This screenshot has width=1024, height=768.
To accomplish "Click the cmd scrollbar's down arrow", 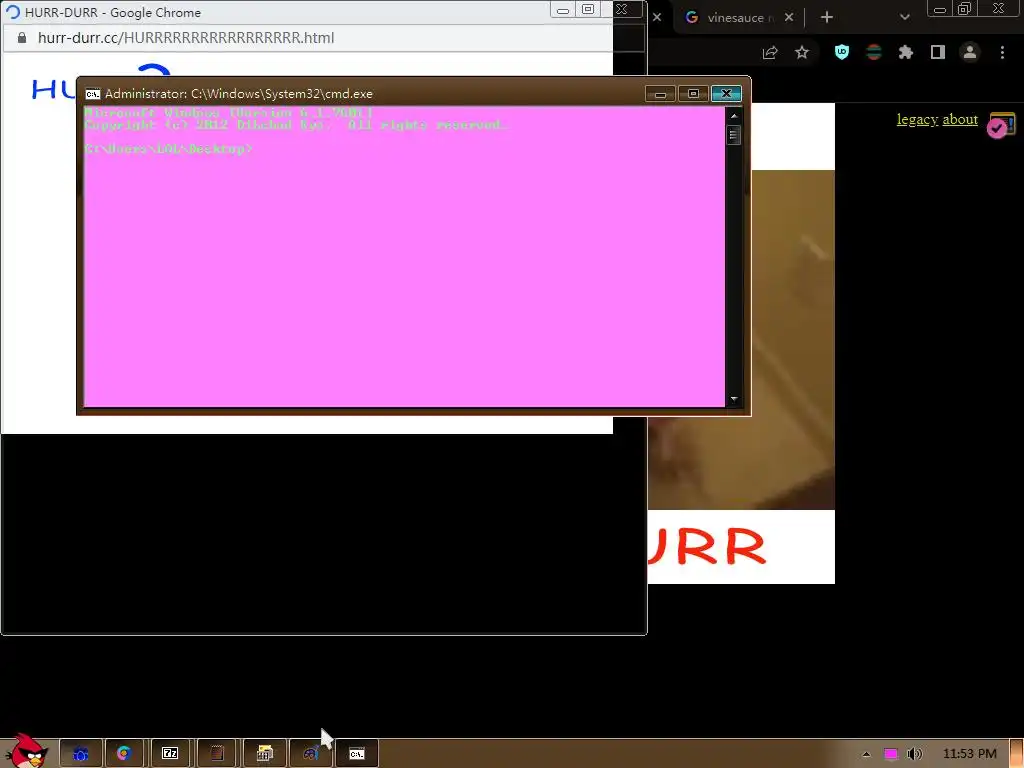I will [734, 399].
